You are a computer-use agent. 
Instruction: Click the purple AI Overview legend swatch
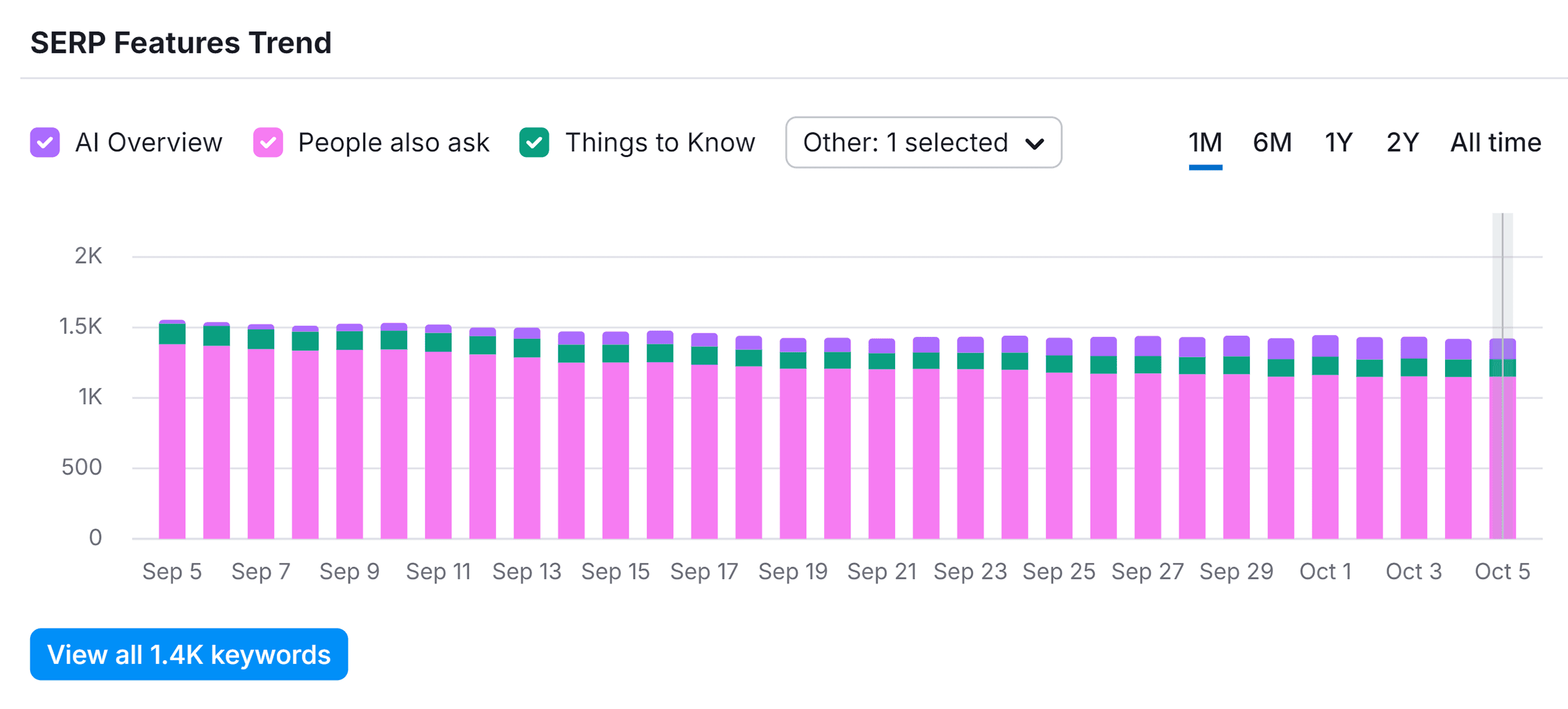click(45, 142)
